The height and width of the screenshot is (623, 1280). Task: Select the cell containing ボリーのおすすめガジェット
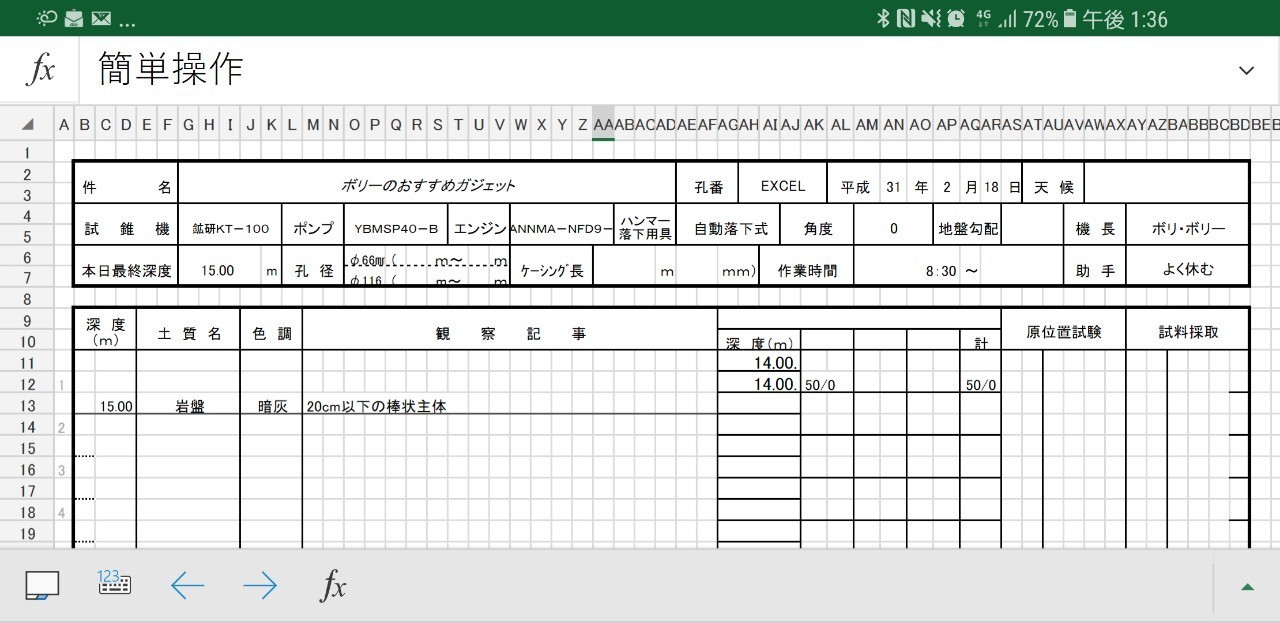(428, 186)
